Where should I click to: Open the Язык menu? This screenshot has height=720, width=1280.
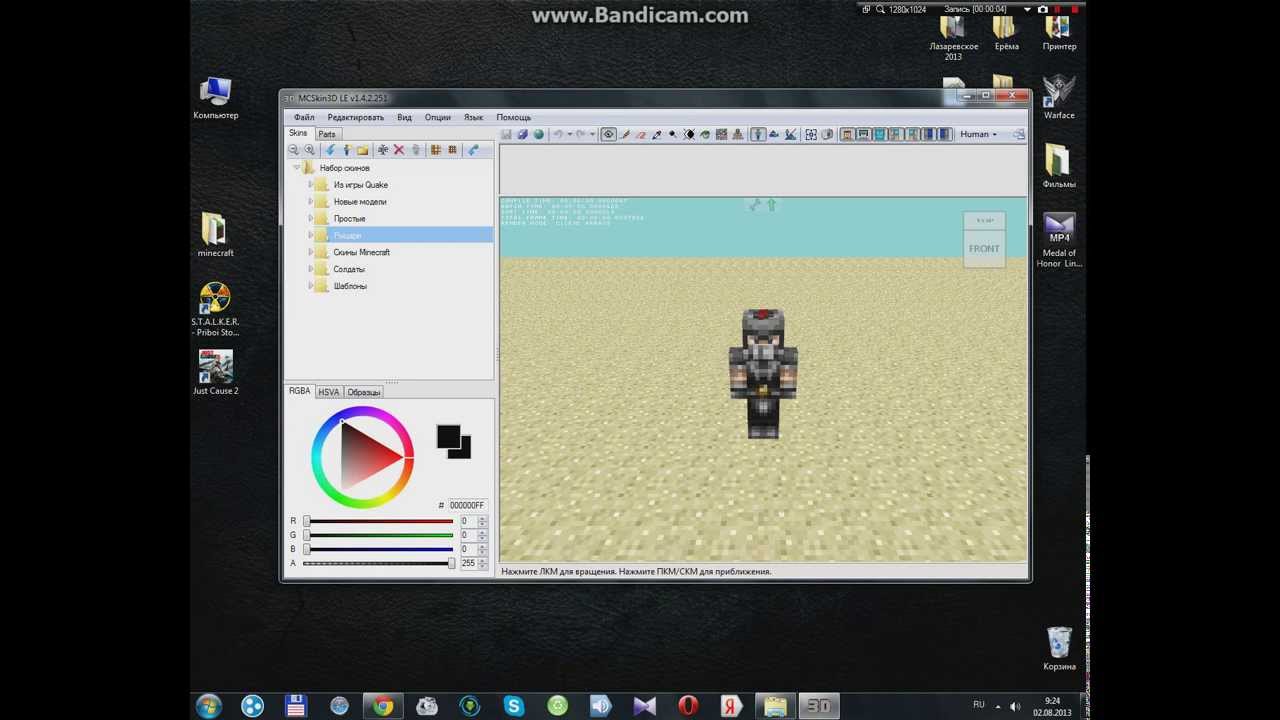pos(473,117)
